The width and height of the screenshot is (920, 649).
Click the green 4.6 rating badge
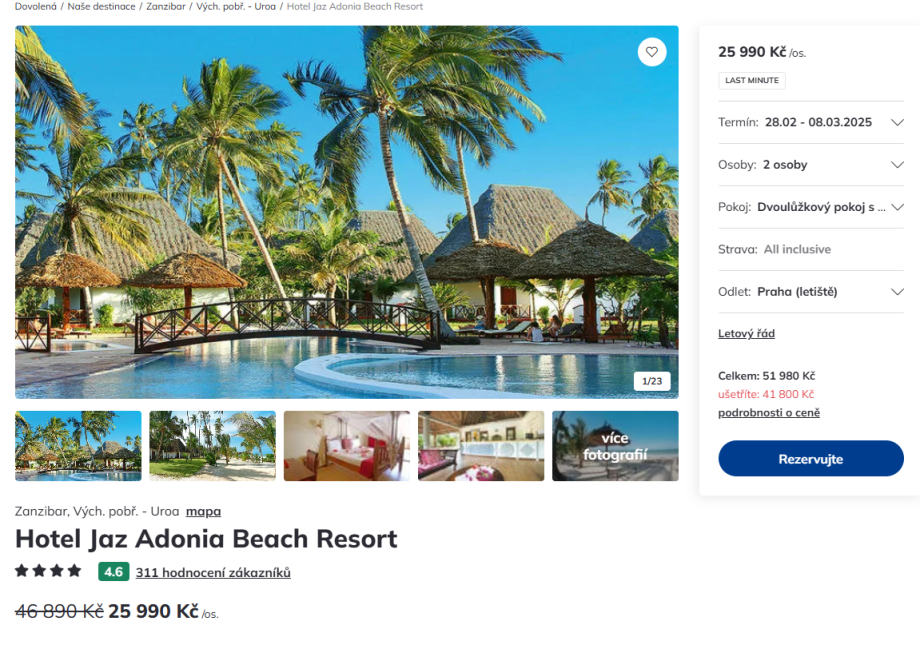coord(113,572)
